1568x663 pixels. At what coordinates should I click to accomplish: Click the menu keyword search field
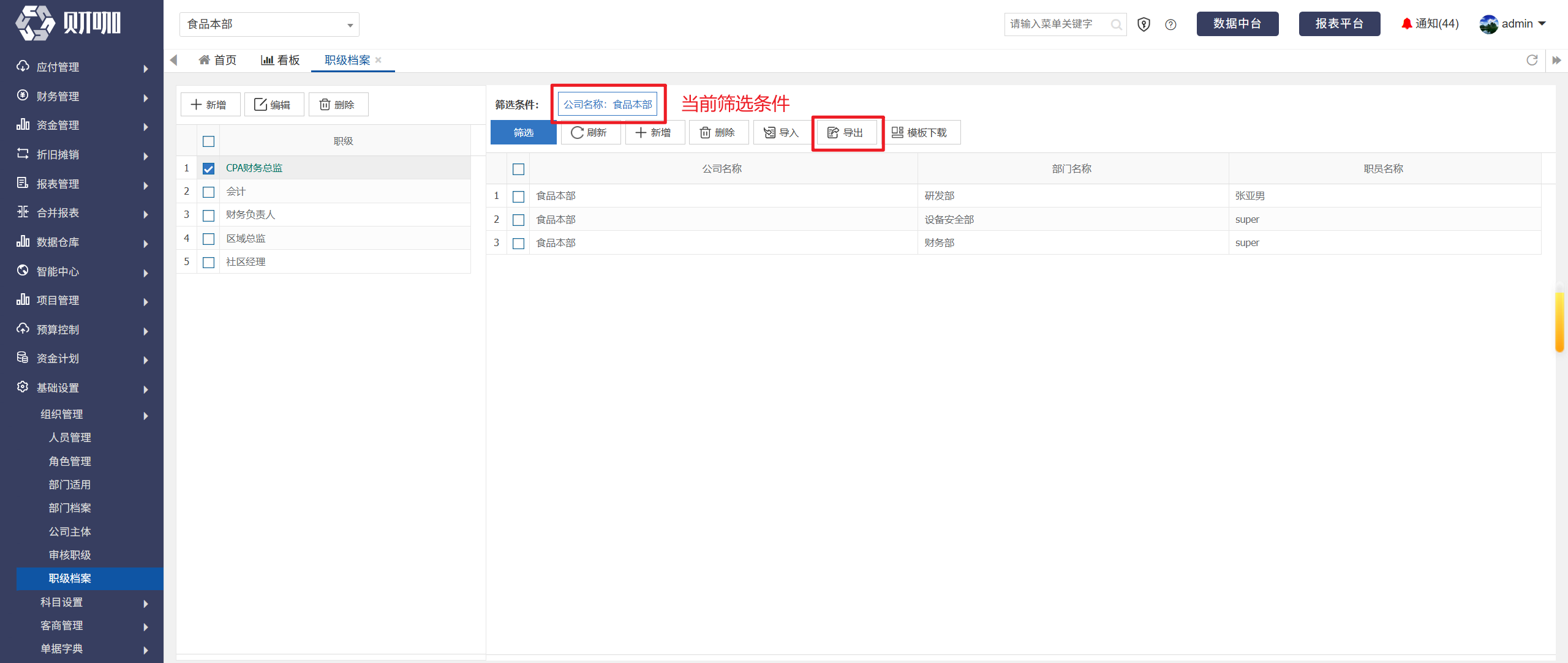click(1058, 24)
